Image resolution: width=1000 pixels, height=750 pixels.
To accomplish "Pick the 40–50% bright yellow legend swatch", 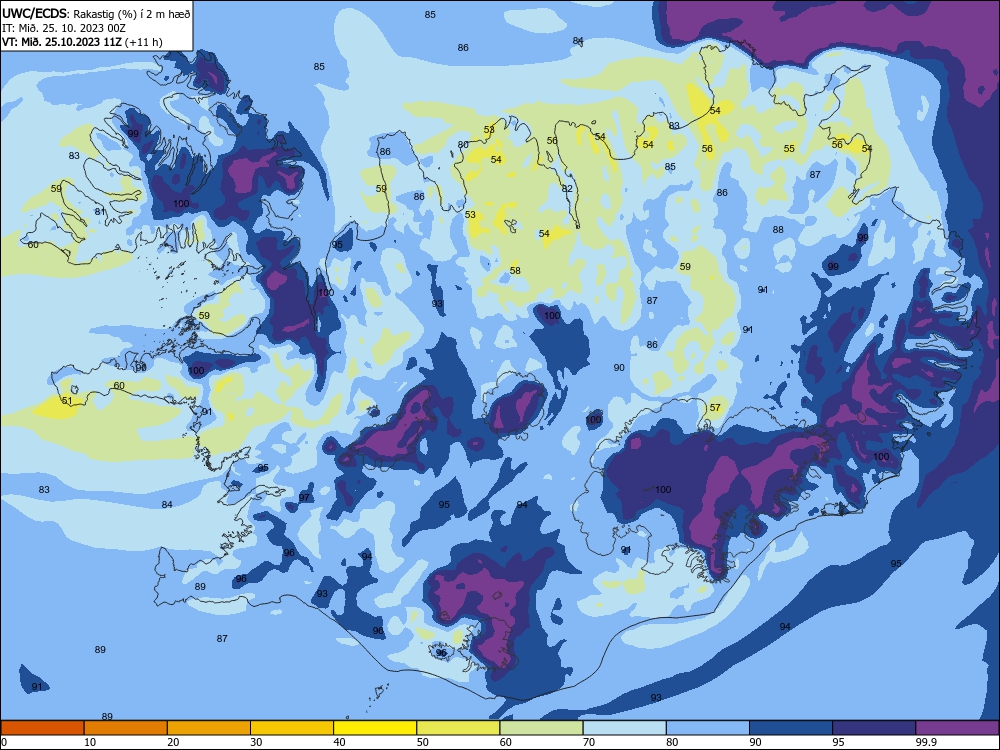I will point(375,728).
